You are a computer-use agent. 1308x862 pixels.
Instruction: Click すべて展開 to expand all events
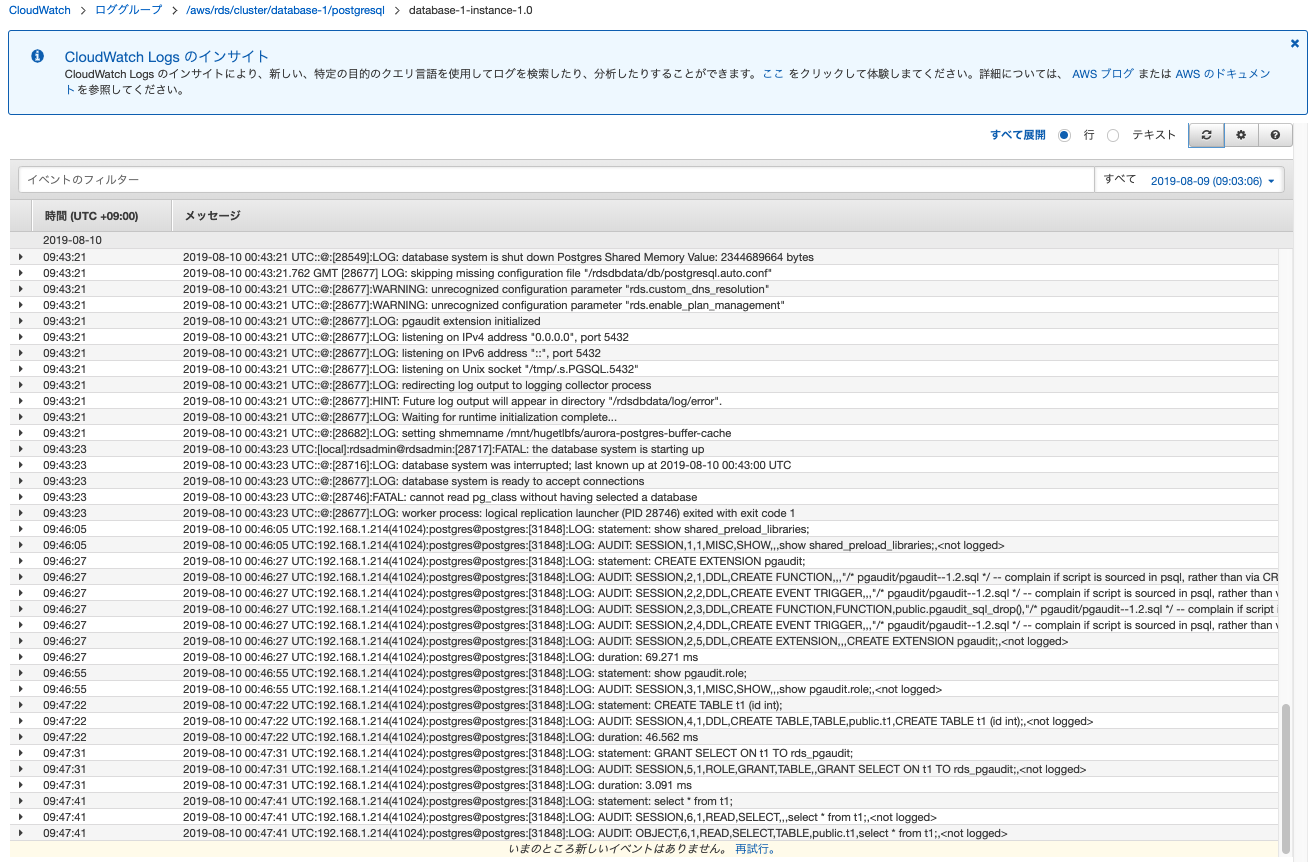(1018, 135)
